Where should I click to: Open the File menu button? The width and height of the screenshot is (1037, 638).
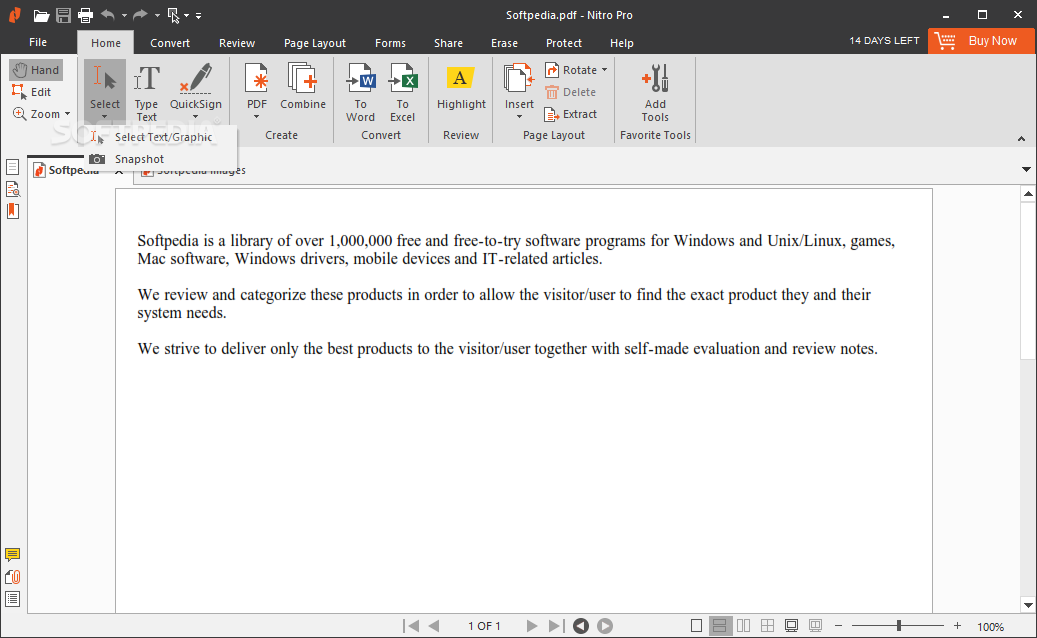pyautogui.click(x=38, y=43)
